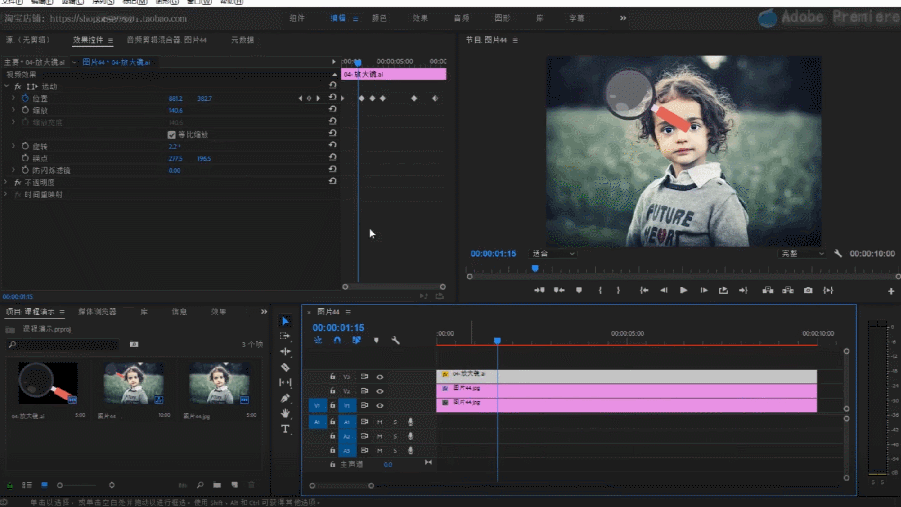Switch to 媒体浏览器 media browser tab
The image size is (901, 507).
pyautogui.click(x=97, y=312)
